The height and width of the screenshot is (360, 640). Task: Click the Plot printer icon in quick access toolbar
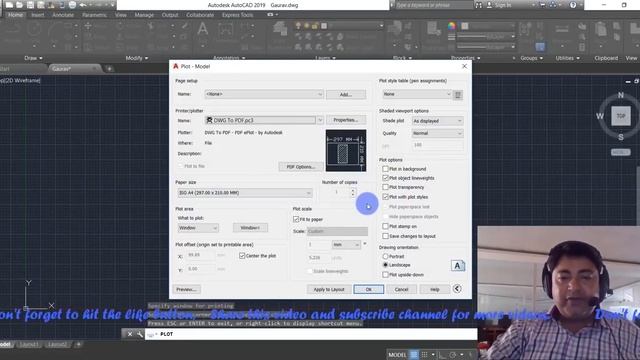pos(72,5)
